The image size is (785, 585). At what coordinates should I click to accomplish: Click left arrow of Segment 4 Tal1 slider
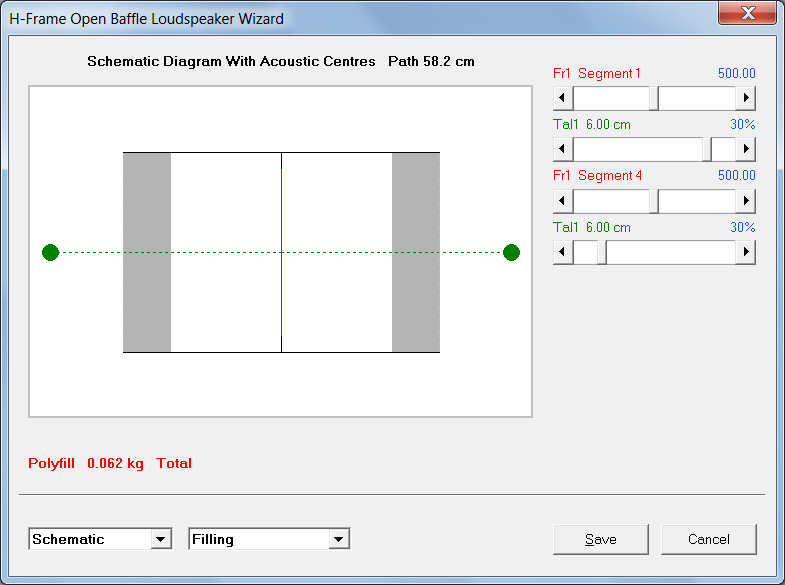(x=563, y=252)
